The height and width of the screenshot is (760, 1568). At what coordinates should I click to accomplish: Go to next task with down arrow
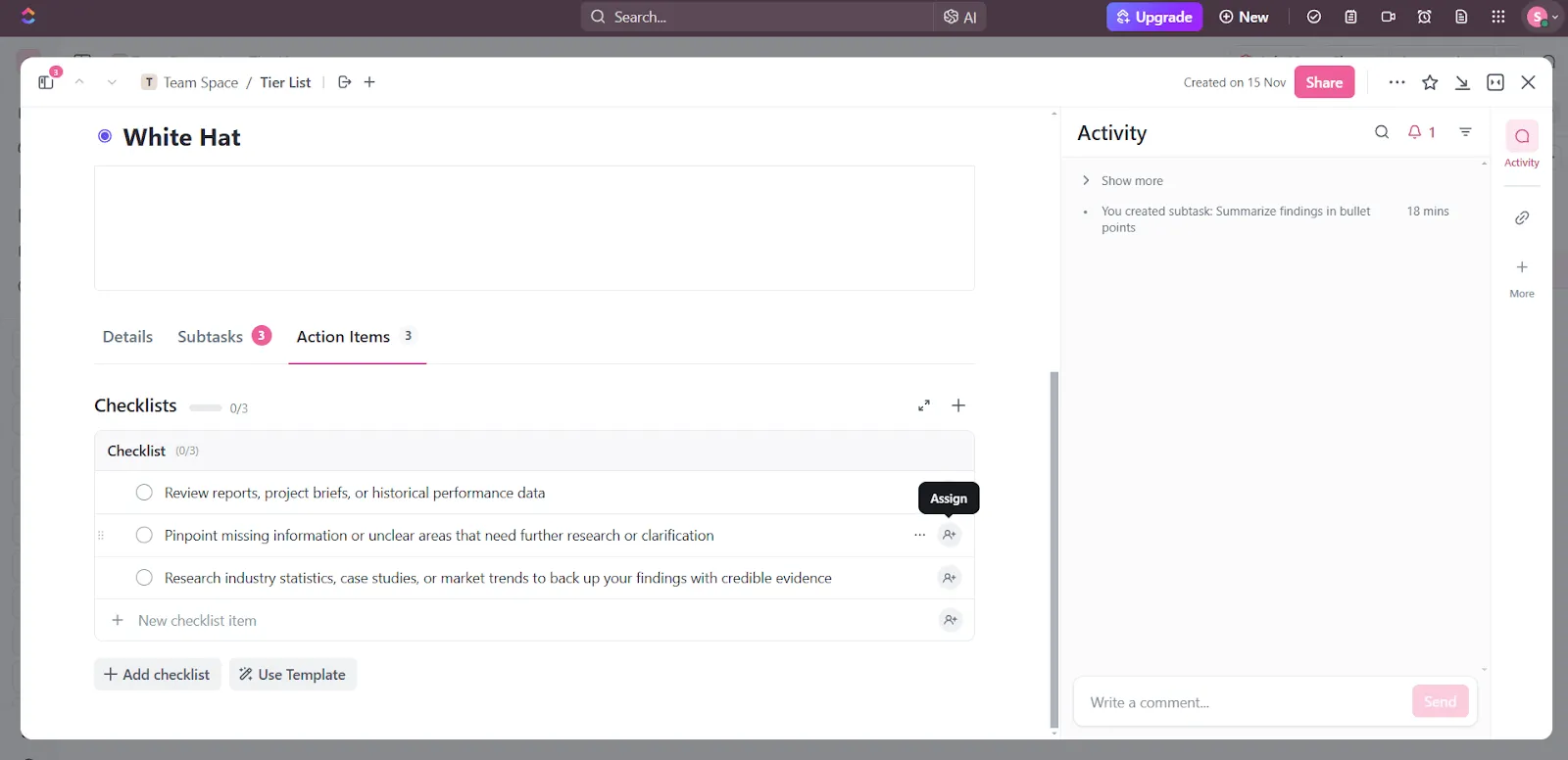coord(112,82)
